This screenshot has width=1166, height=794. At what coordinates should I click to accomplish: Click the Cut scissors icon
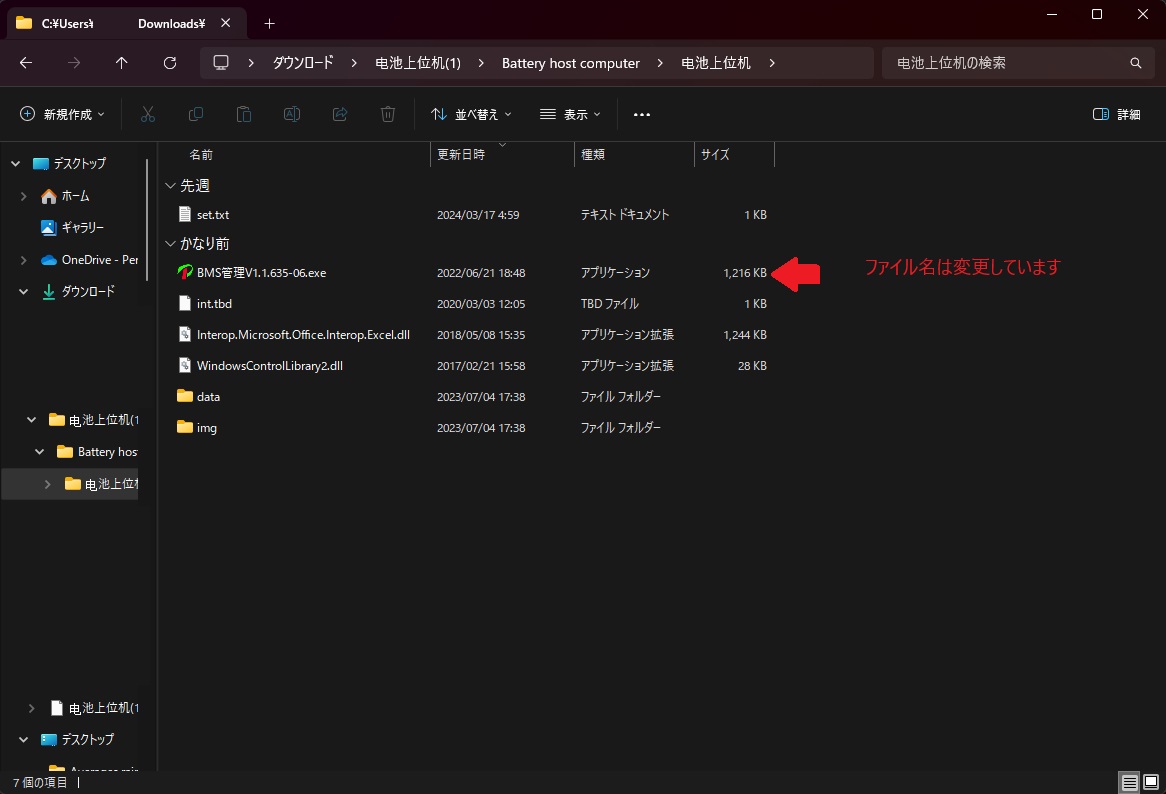coord(148,114)
